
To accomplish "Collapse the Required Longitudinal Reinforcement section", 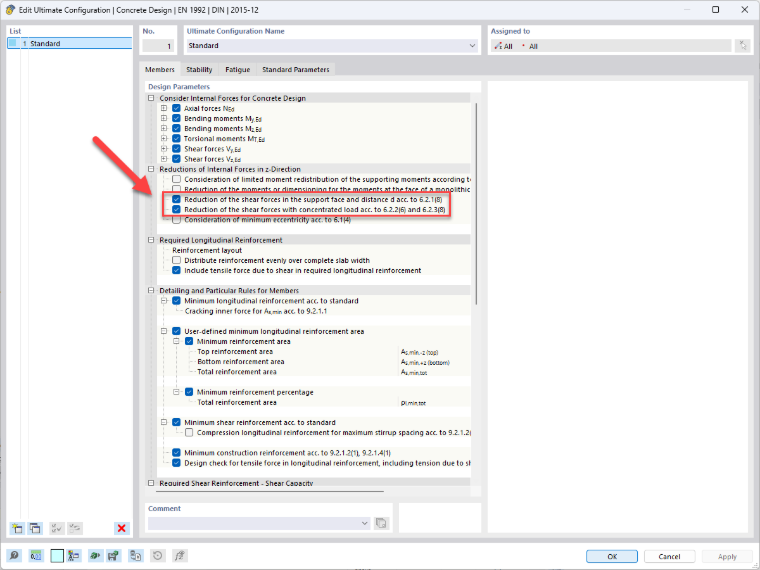I will pyautogui.click(x=151, y=240).
